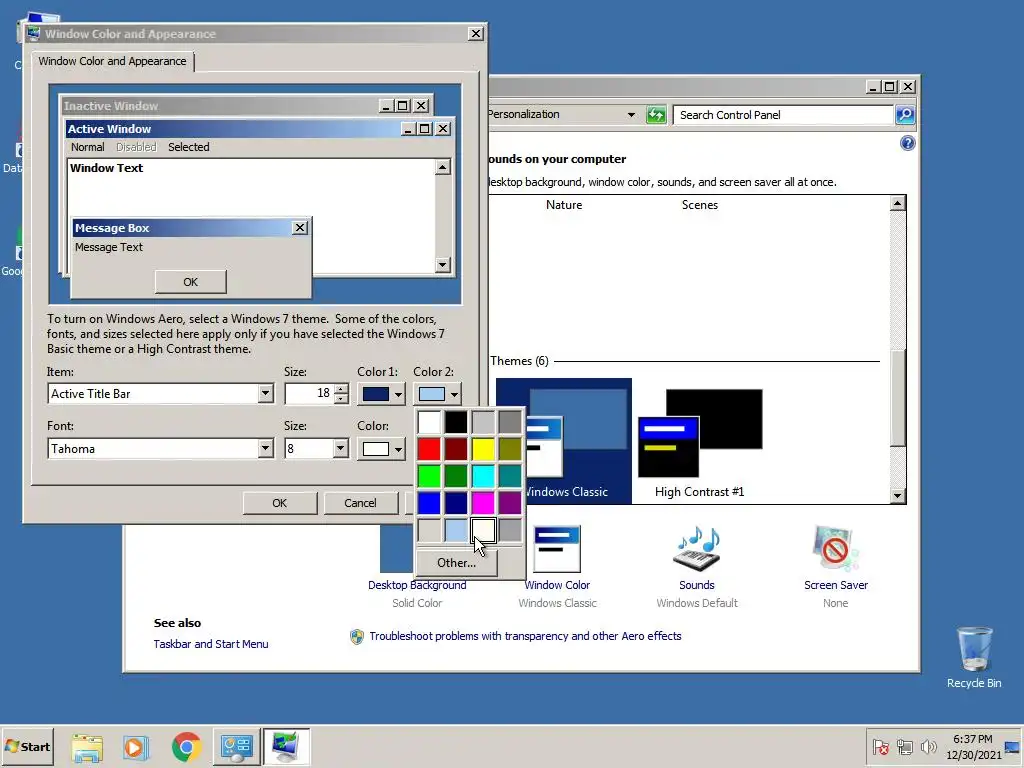Image resolution: width=1024 pixels, height=768 pixels.
Task: Click the themes list scroll down arrow
Action: 897,496
